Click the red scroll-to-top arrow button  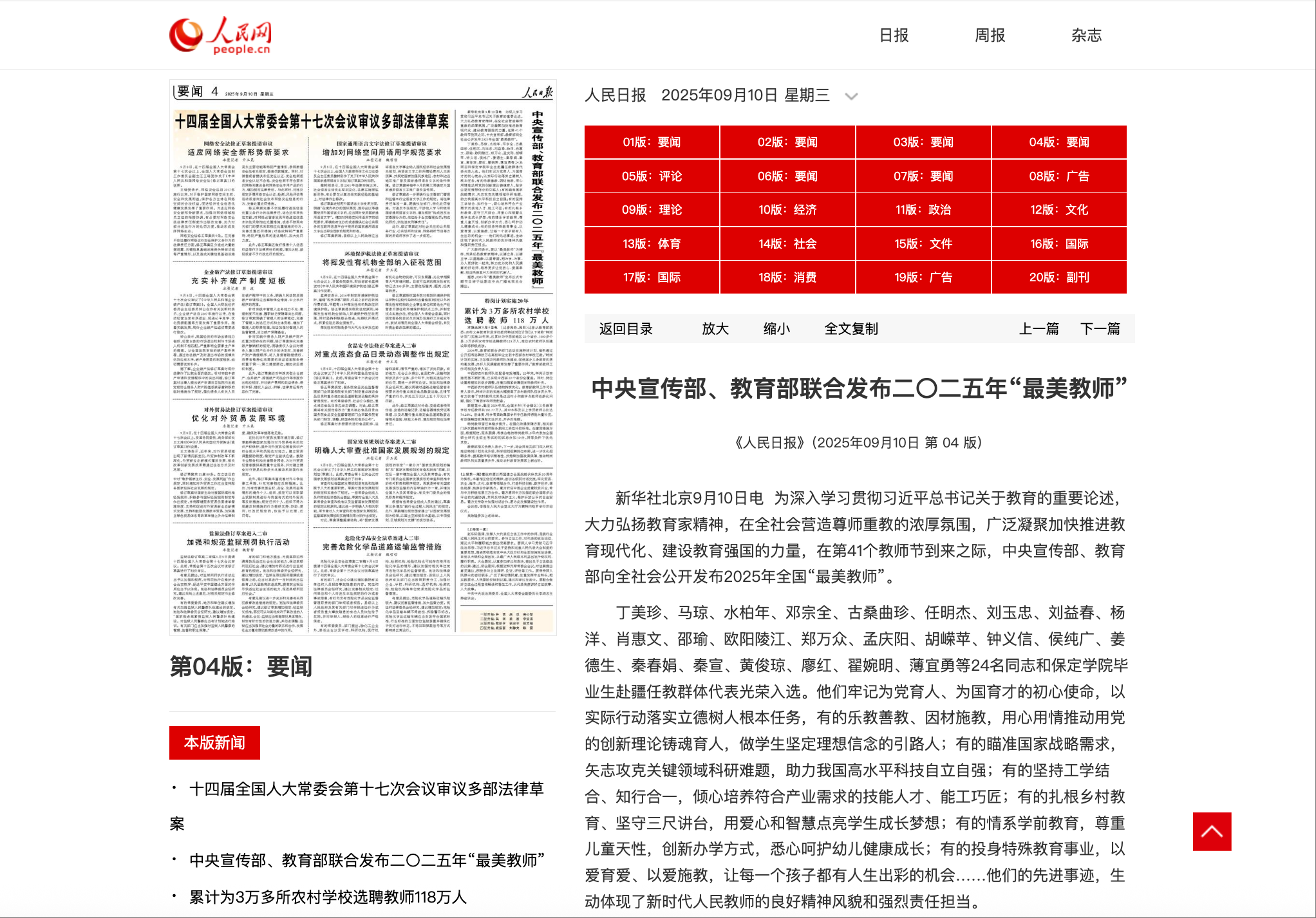[x=1211, y=831]
